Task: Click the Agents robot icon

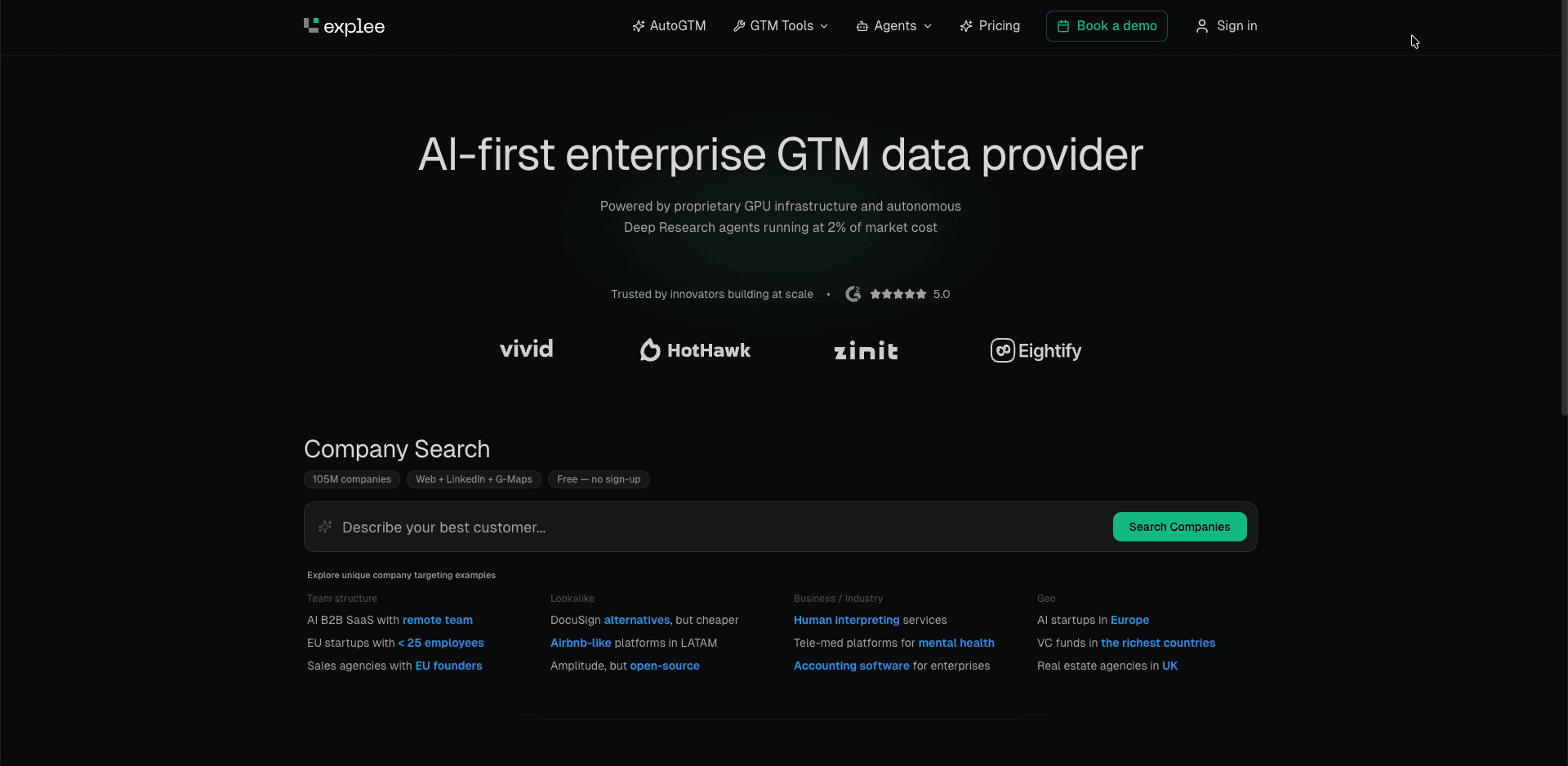Action: (862, 26)
